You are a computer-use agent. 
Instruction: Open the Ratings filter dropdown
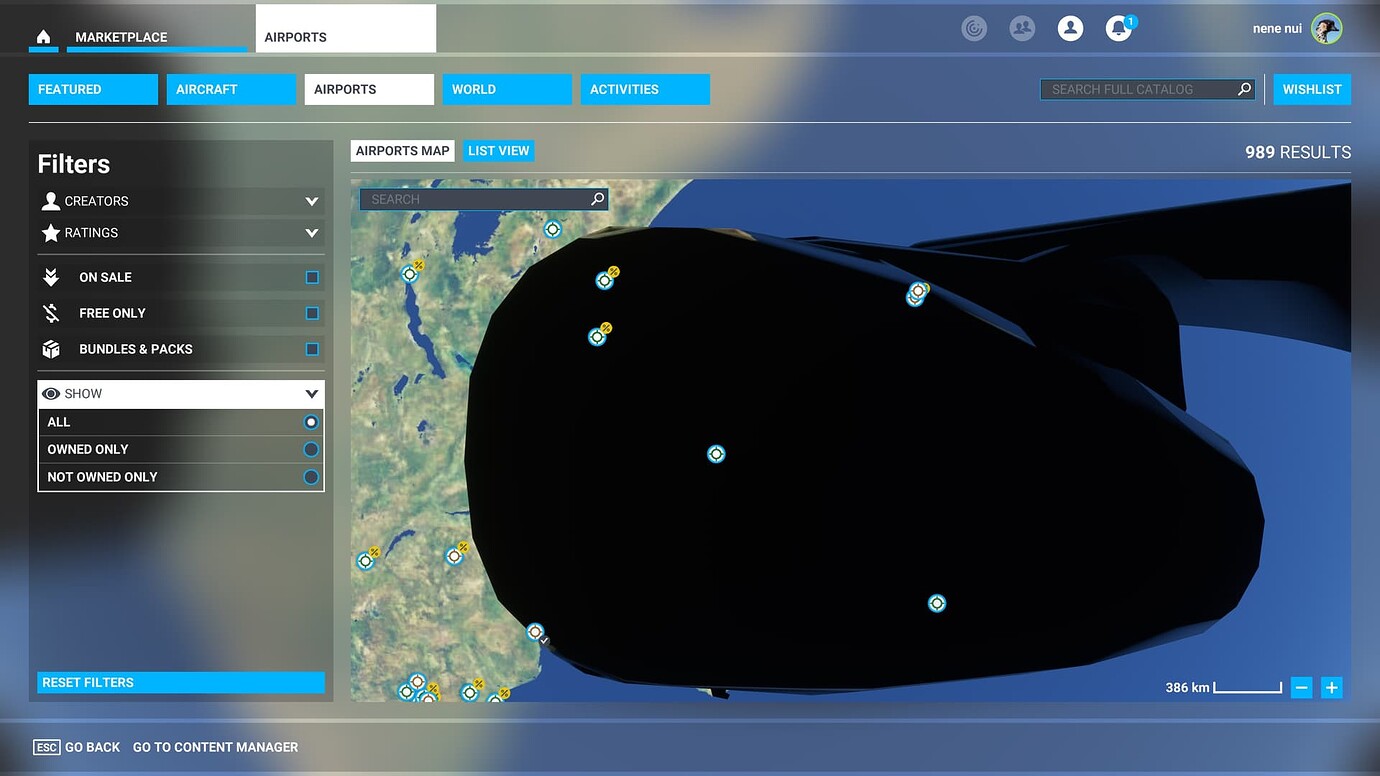pos(311,233)
